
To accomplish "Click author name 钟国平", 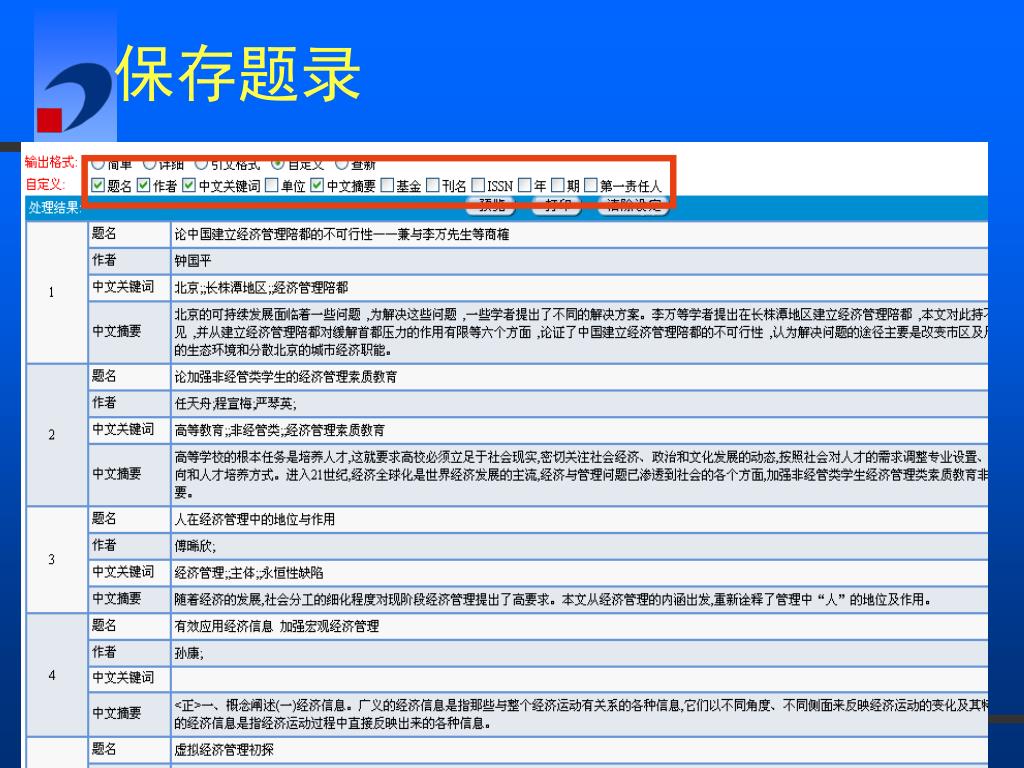I will [193, 261].
